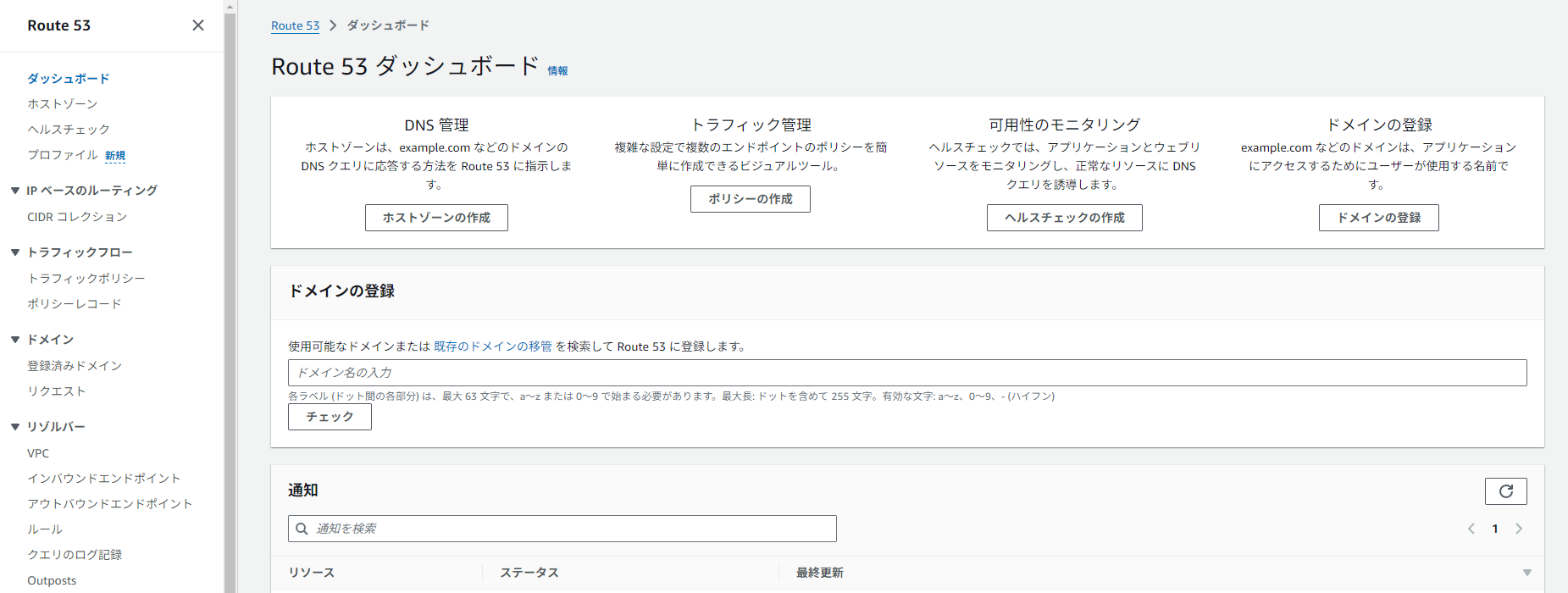Collapse the IP ベースのルーティング section

pos(15,191)
